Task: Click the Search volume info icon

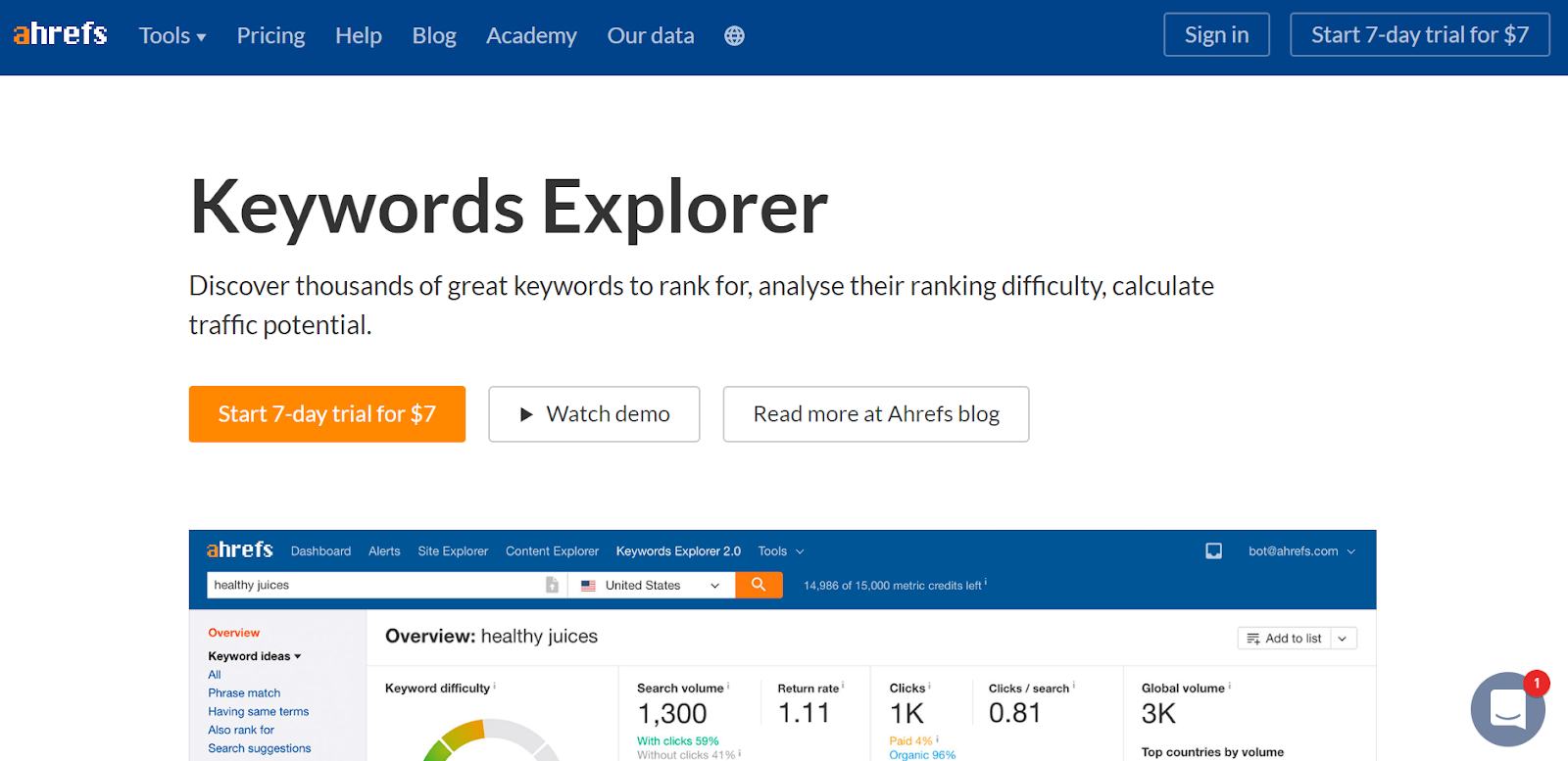Action: tap(728, 687)
